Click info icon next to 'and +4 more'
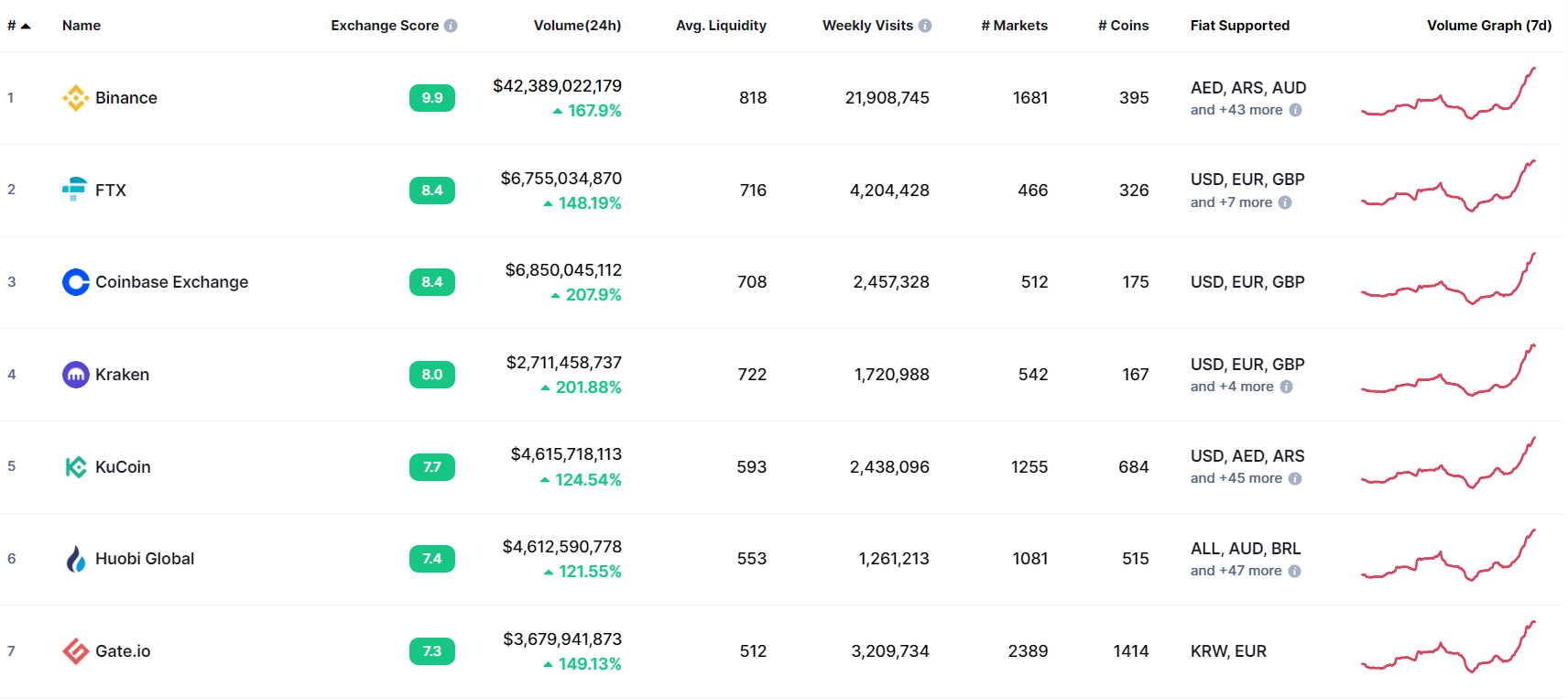 pyautogui.click(x=1286, y=387)
